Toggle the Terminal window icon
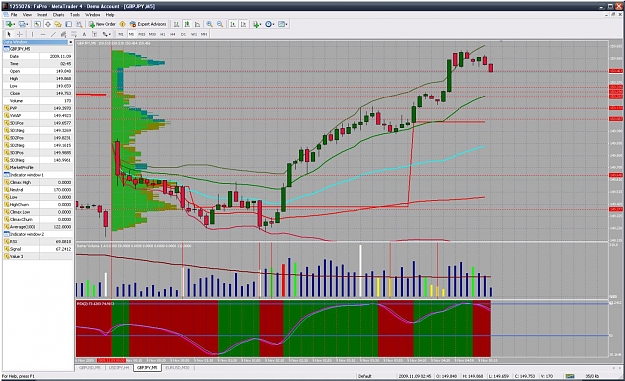 pyautogui.click(x=69, y=24)
